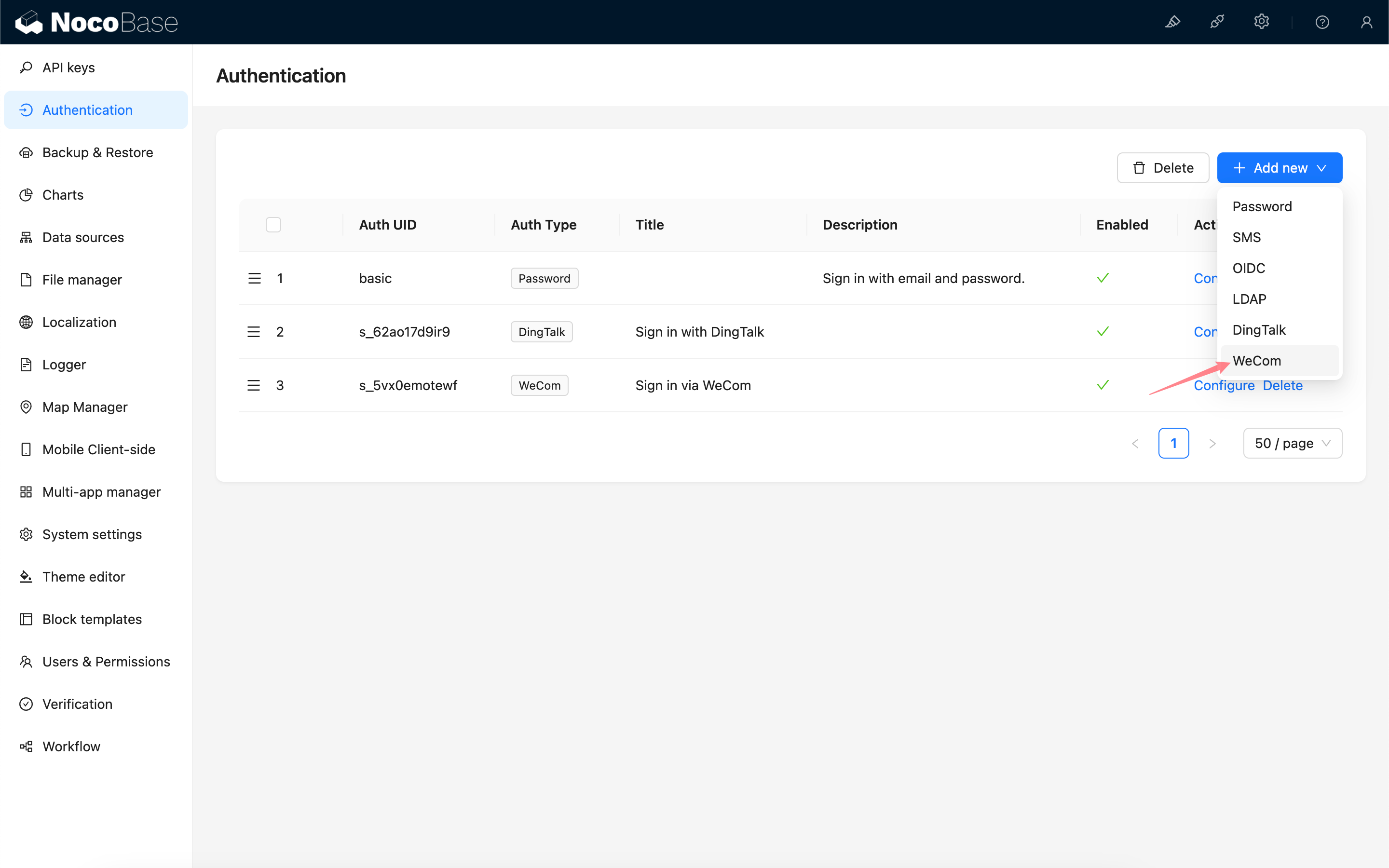Click drag handle for the WeCom row
1389x868 pixels.
click(254, 385)
